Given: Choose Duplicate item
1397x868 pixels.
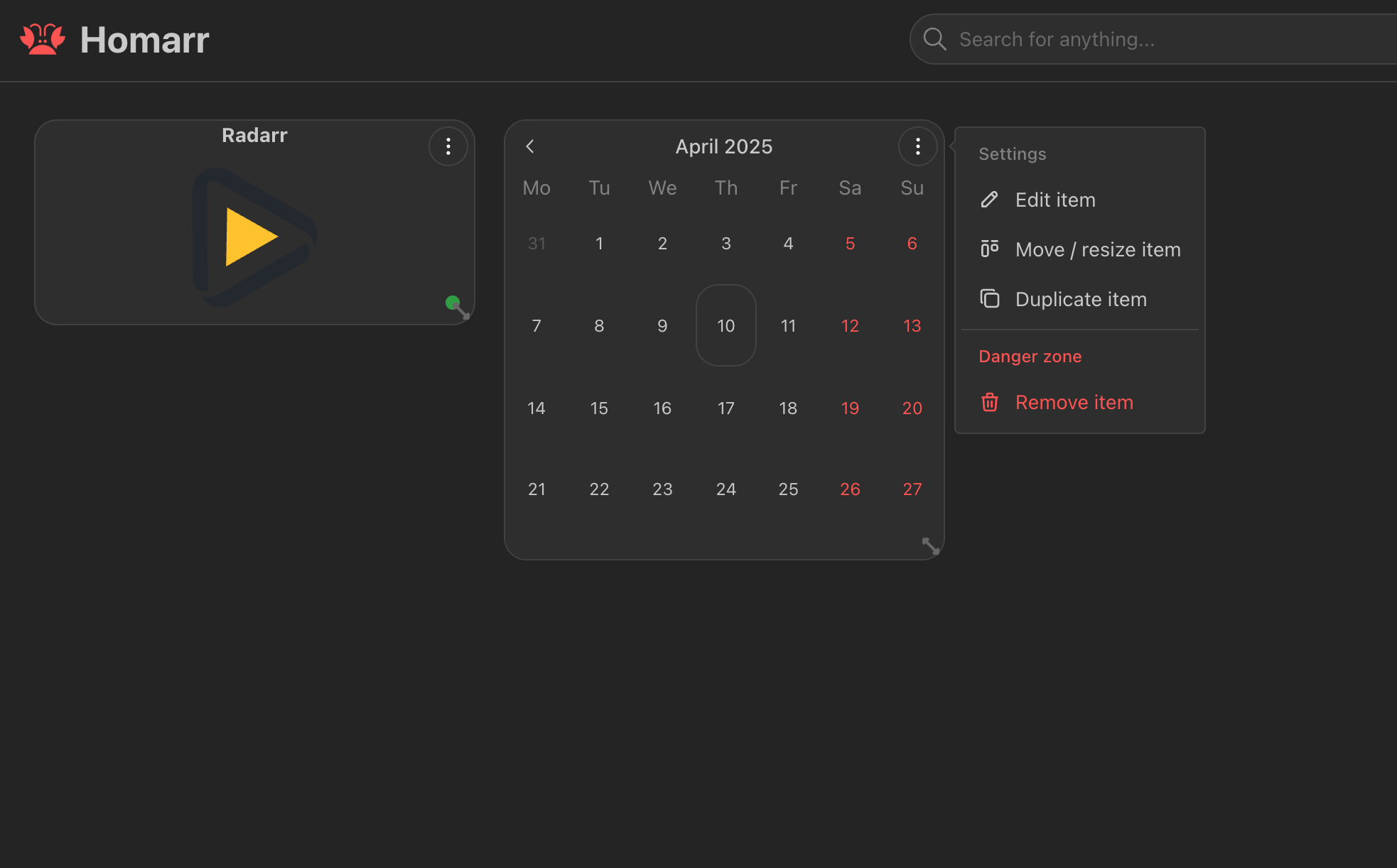Looking at the screenshot, I should 1079,299.
